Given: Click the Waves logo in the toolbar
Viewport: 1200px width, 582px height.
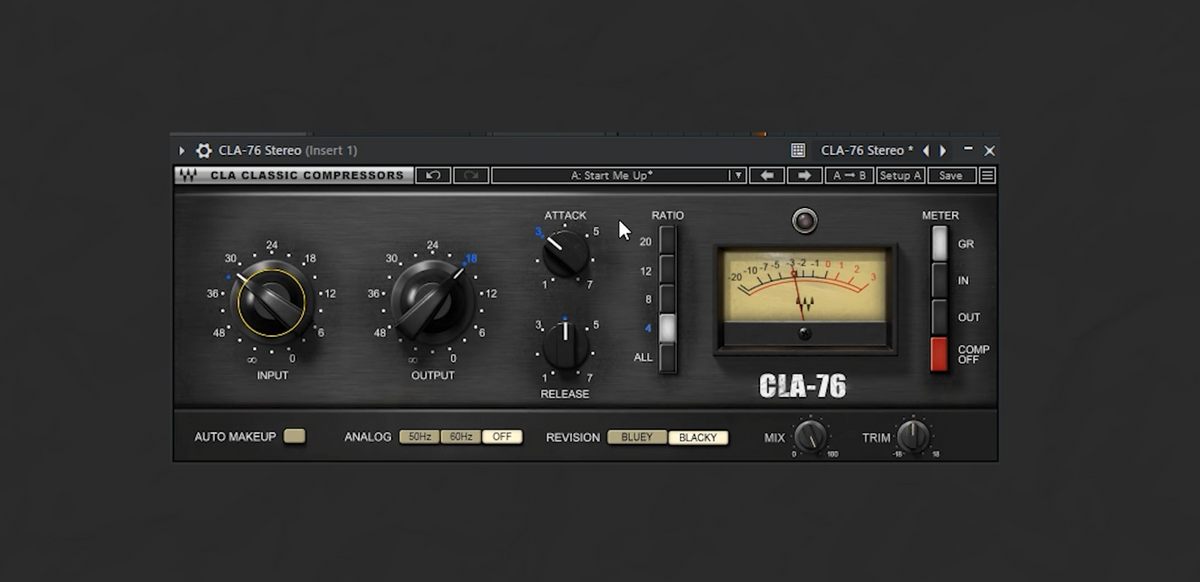Looking at the screenshot, I should [x=187, y=175].
